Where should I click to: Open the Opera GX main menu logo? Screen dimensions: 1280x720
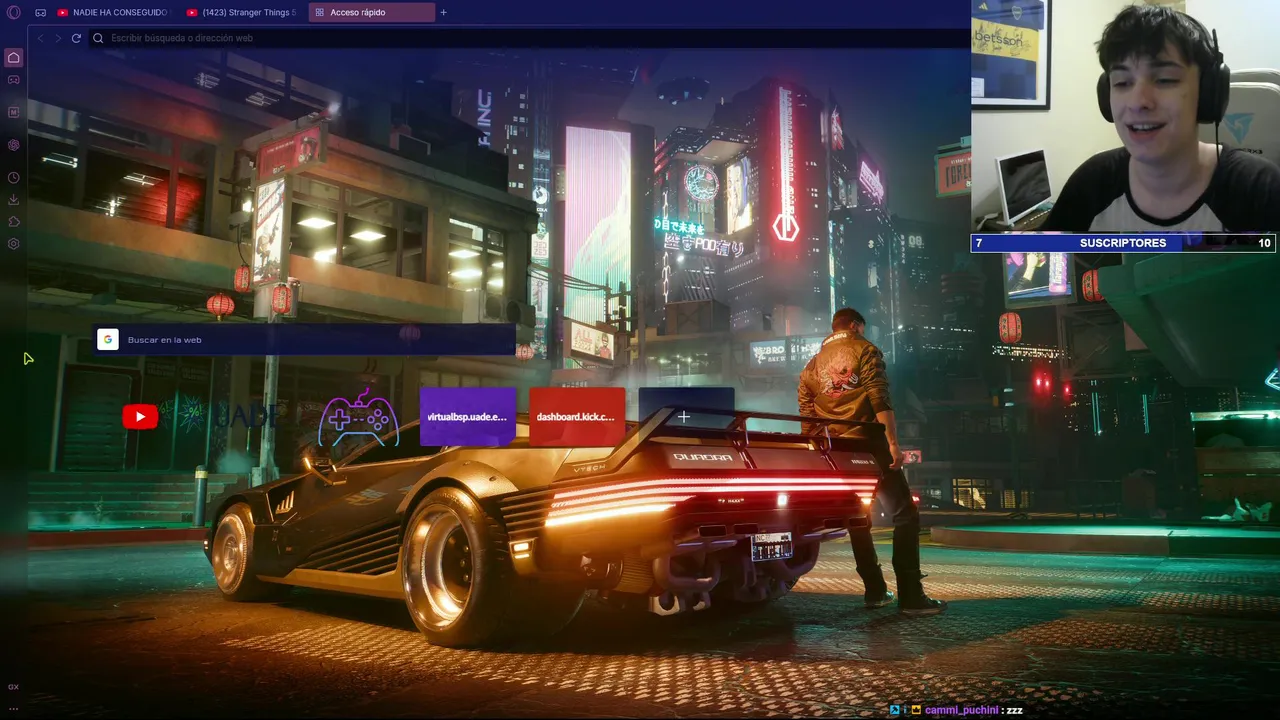coord(13,12)
